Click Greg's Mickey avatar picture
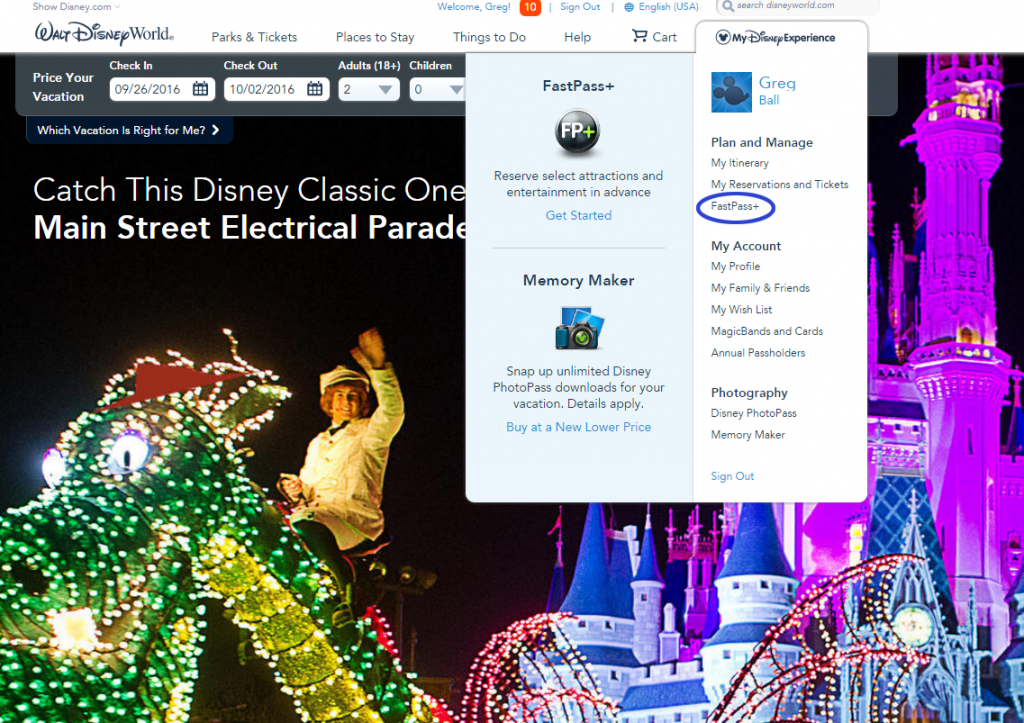Screen dimensions: 1024x723 coord(731,92)
